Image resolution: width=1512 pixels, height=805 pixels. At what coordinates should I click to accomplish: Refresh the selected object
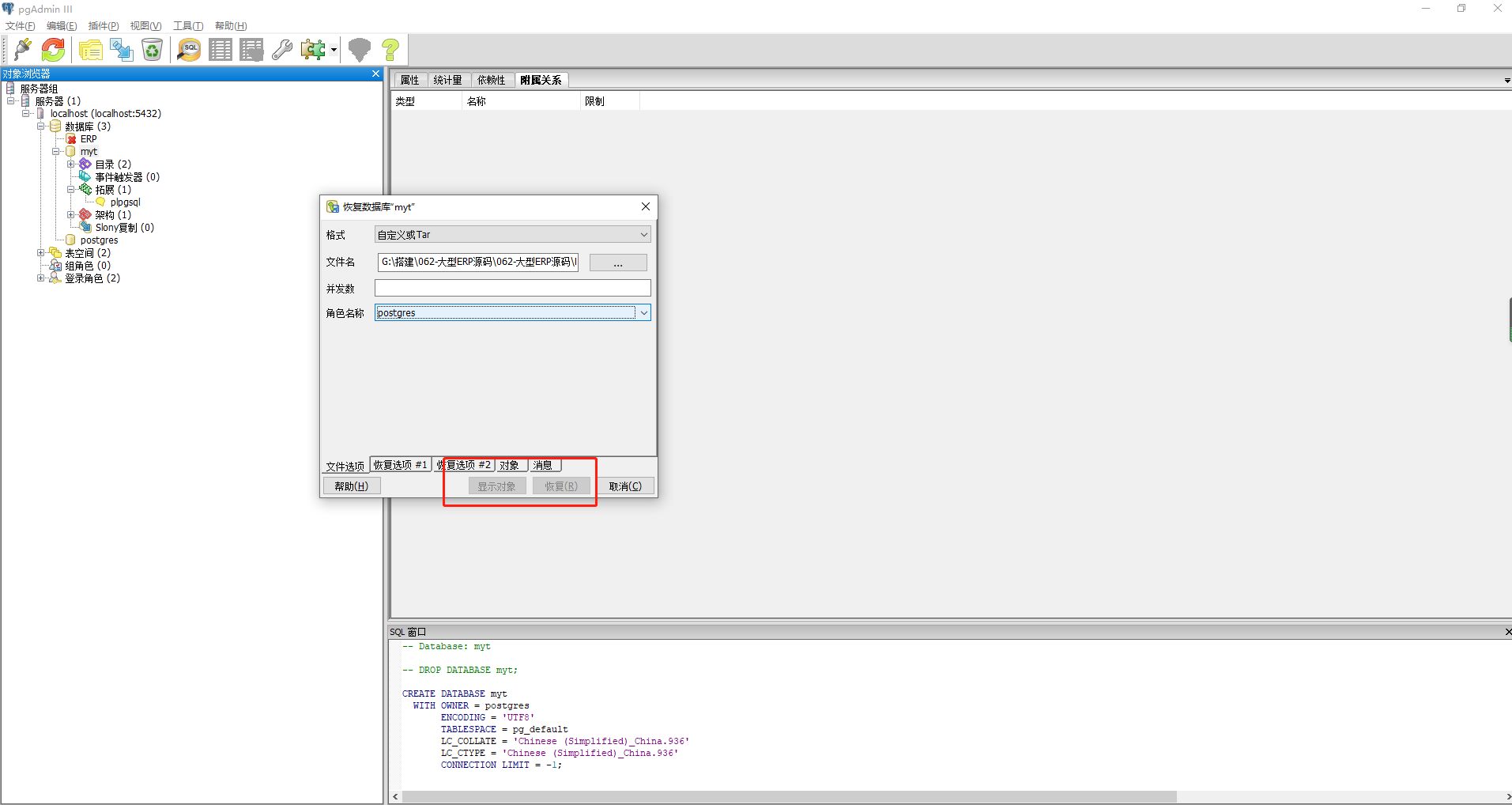pyautogui.click(x=52, y=49)
